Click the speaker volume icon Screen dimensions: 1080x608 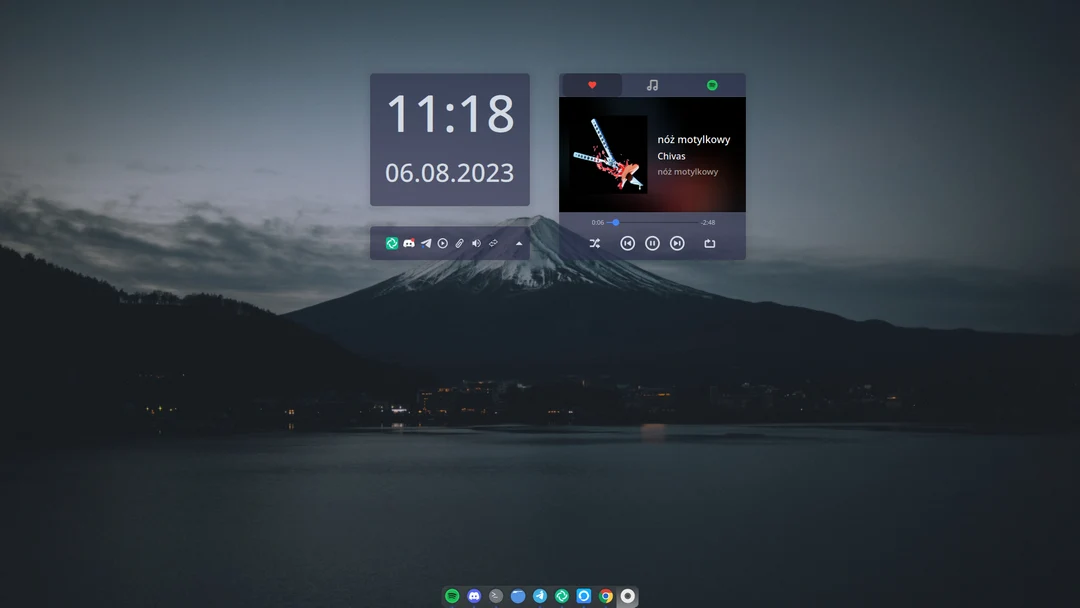[475, 243]
